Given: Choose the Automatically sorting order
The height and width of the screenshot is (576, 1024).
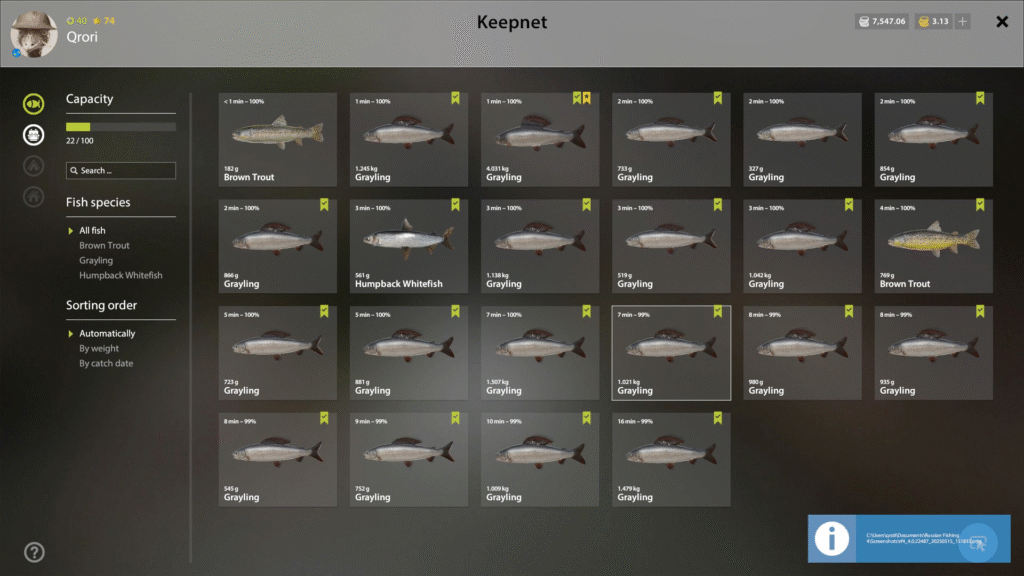Looking at the screenshot, I should pyautogui.click(x=107, y=333).
